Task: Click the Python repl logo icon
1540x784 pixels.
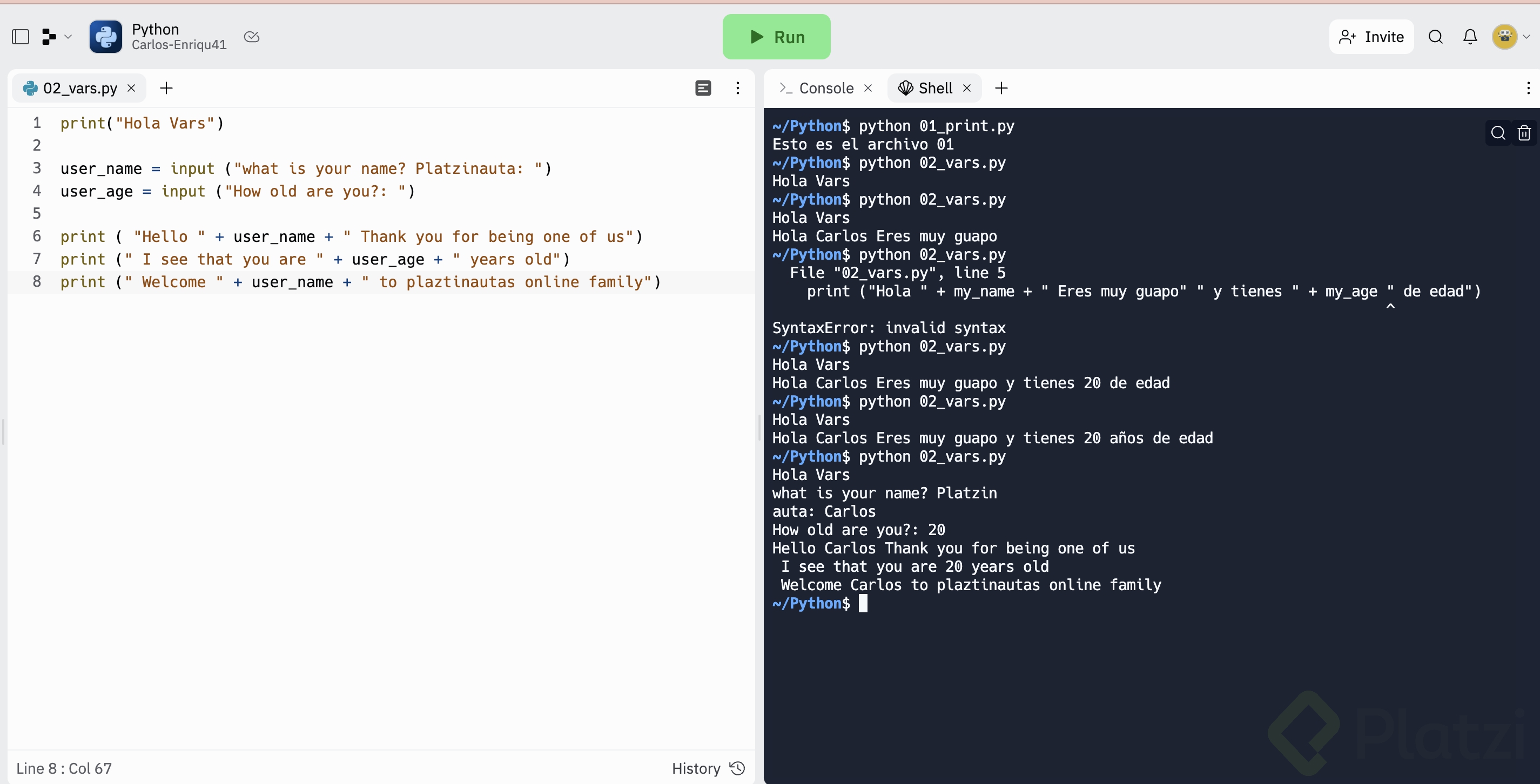Action: coord(106,37)
